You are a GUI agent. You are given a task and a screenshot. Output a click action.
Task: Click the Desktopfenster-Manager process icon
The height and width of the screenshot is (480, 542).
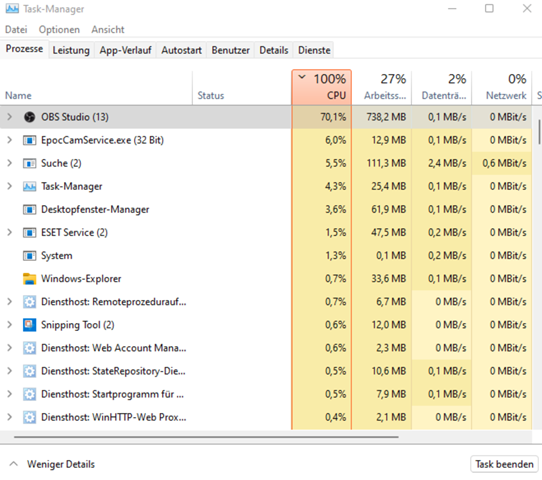pos(29,209)
